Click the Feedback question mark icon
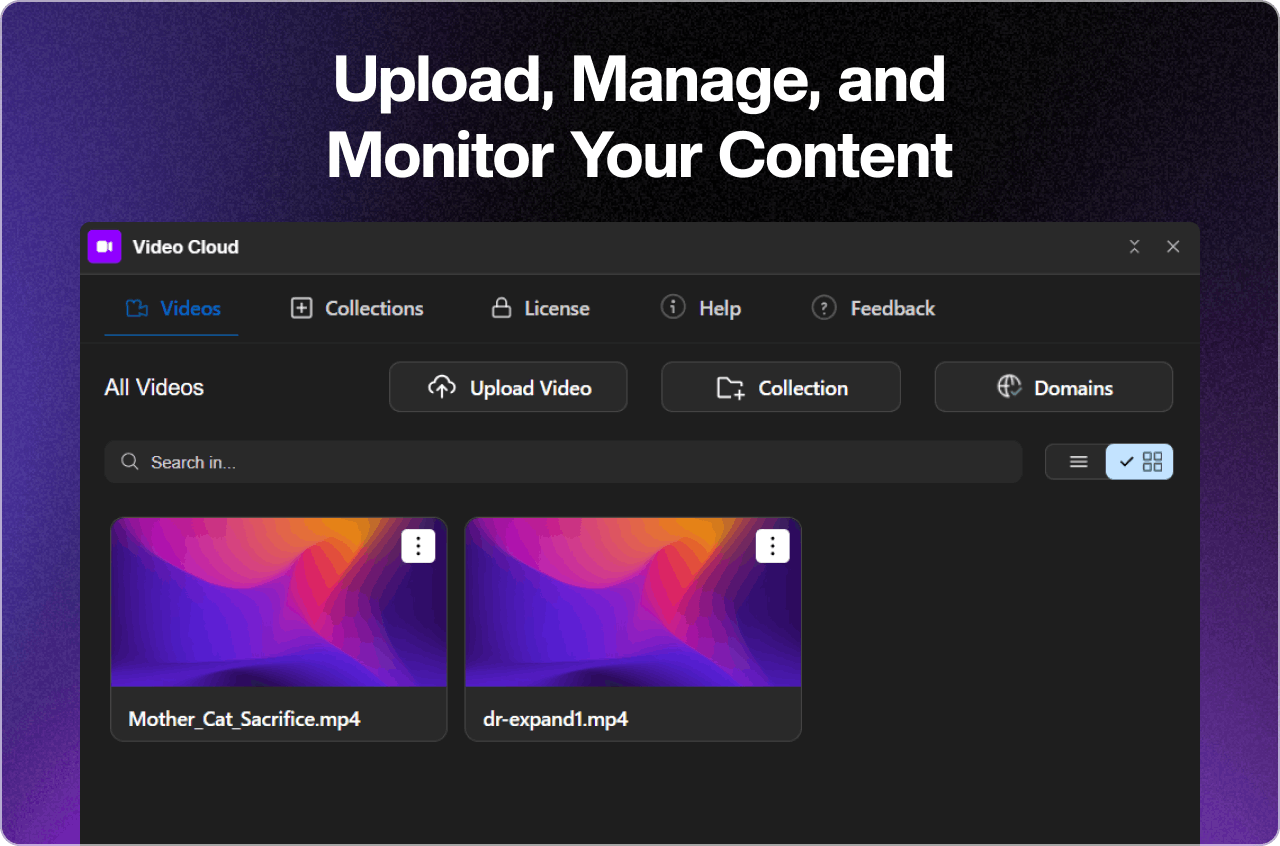1280x846 pixels. (x=823, y=307)
